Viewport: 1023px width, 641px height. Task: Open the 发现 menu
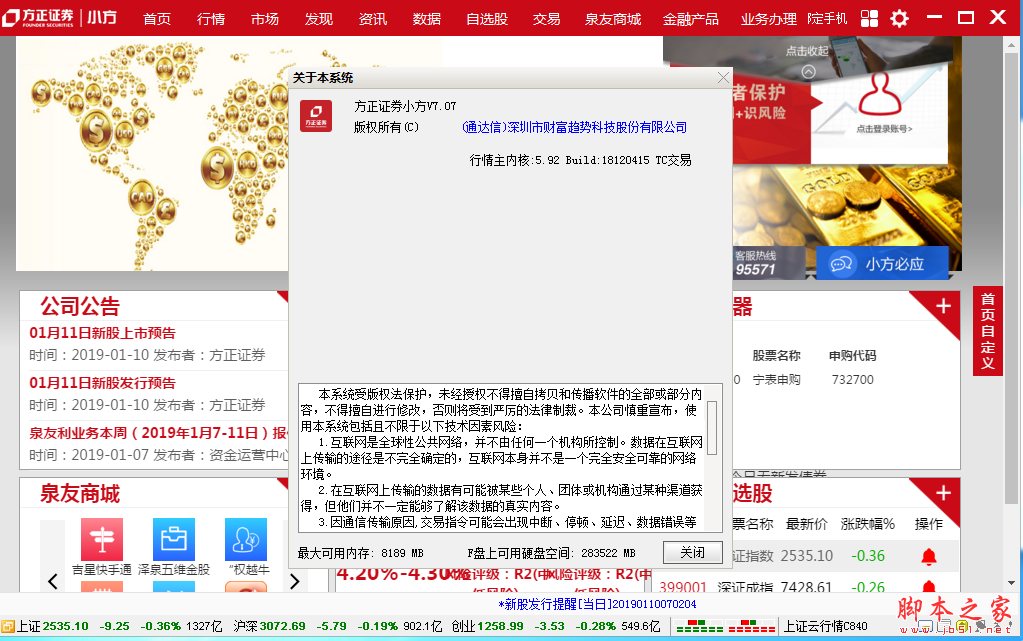tap(319, 19)
